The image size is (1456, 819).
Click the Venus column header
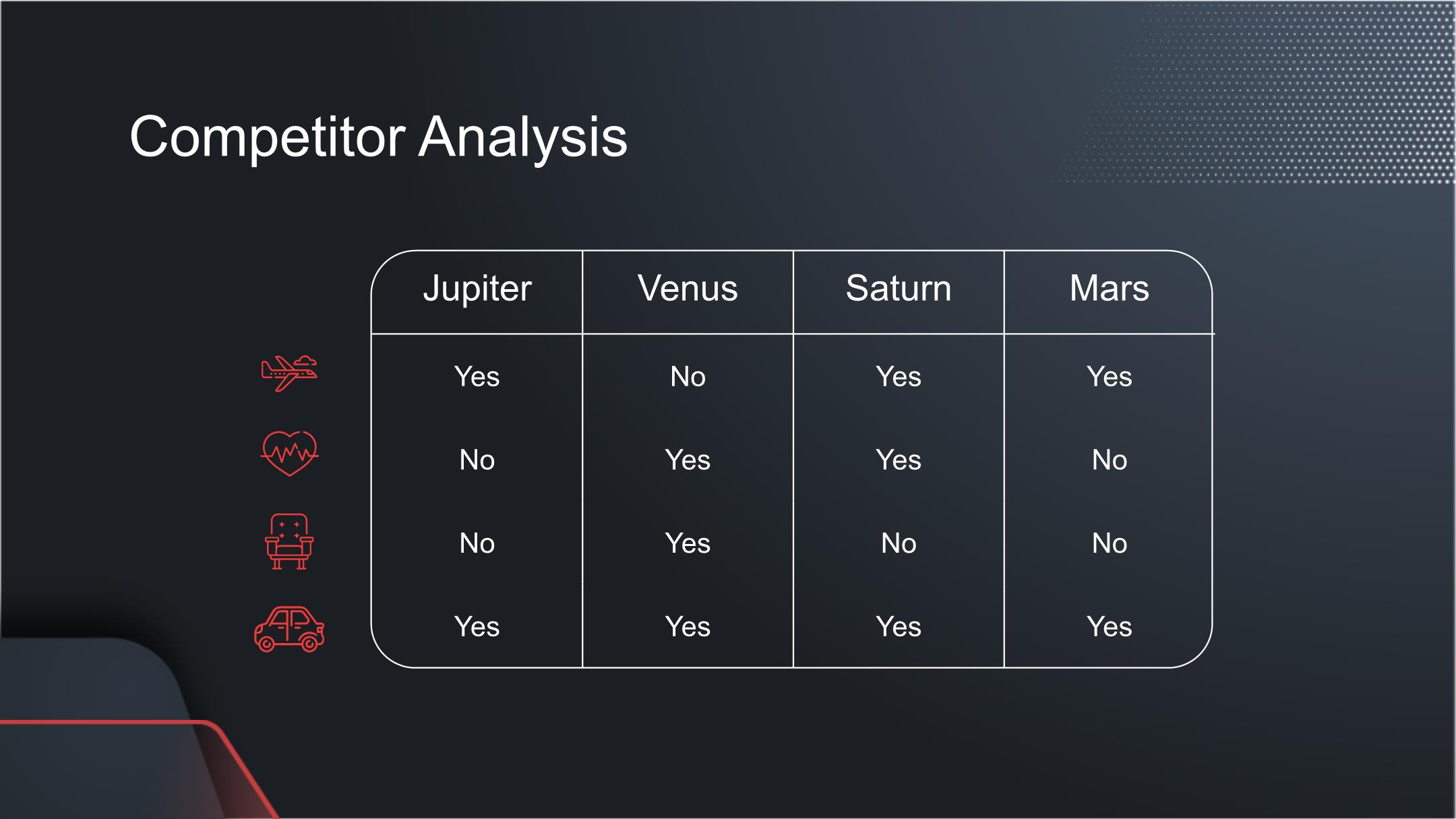[688, 289]
